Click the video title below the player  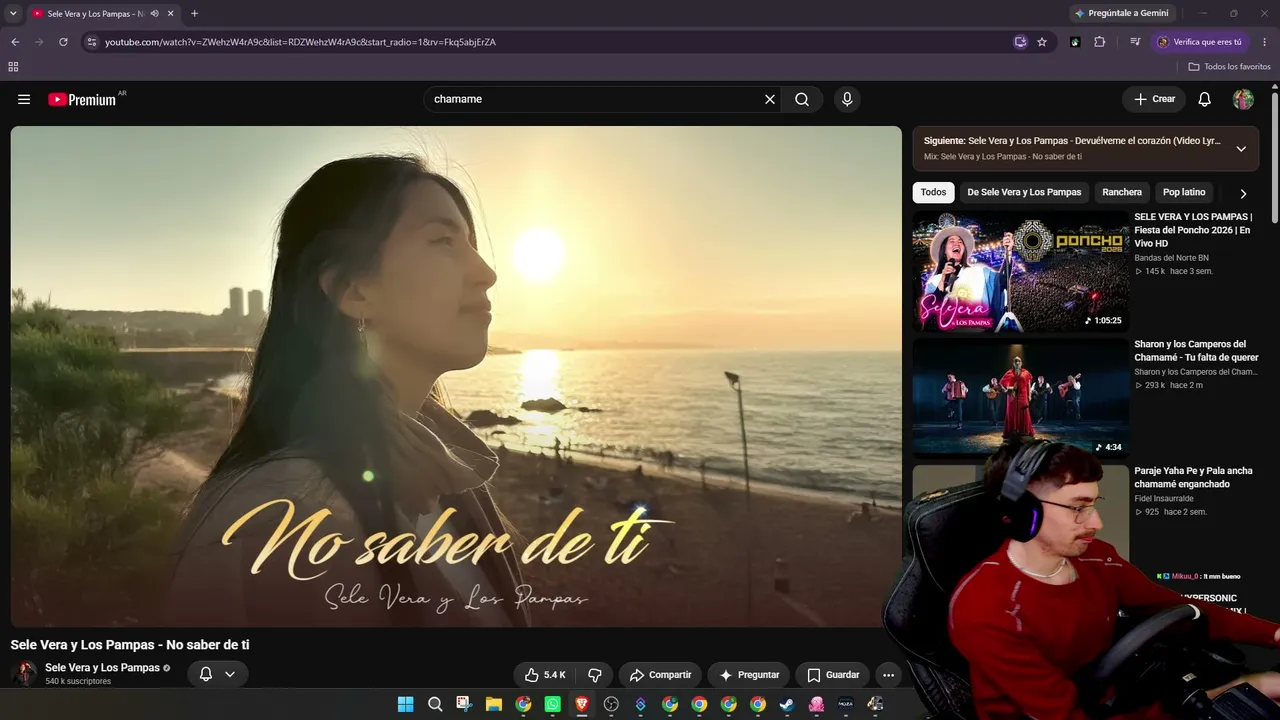pyautogui.click(x=130, y=645)
